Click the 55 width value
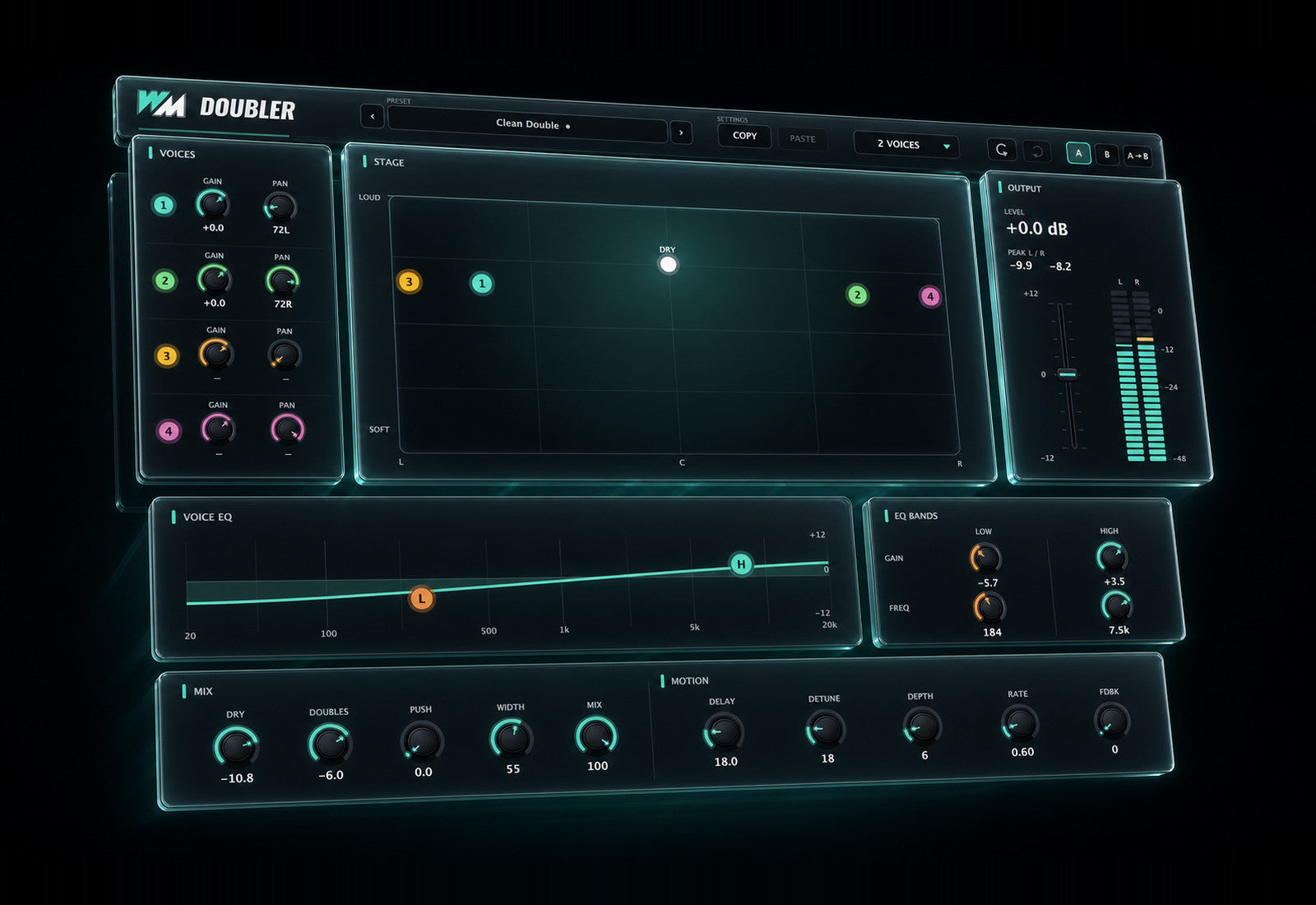This screenshot has width=1316, height=905. click(x=513, y=769)
